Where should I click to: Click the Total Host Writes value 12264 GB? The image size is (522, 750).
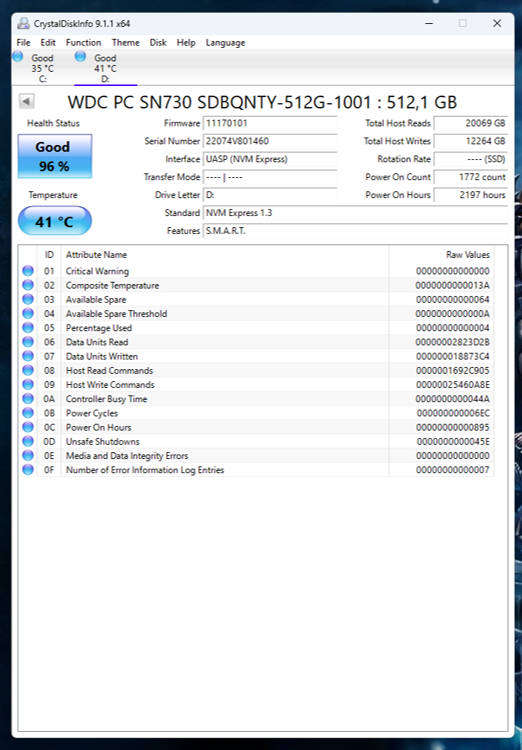[471, 141]
